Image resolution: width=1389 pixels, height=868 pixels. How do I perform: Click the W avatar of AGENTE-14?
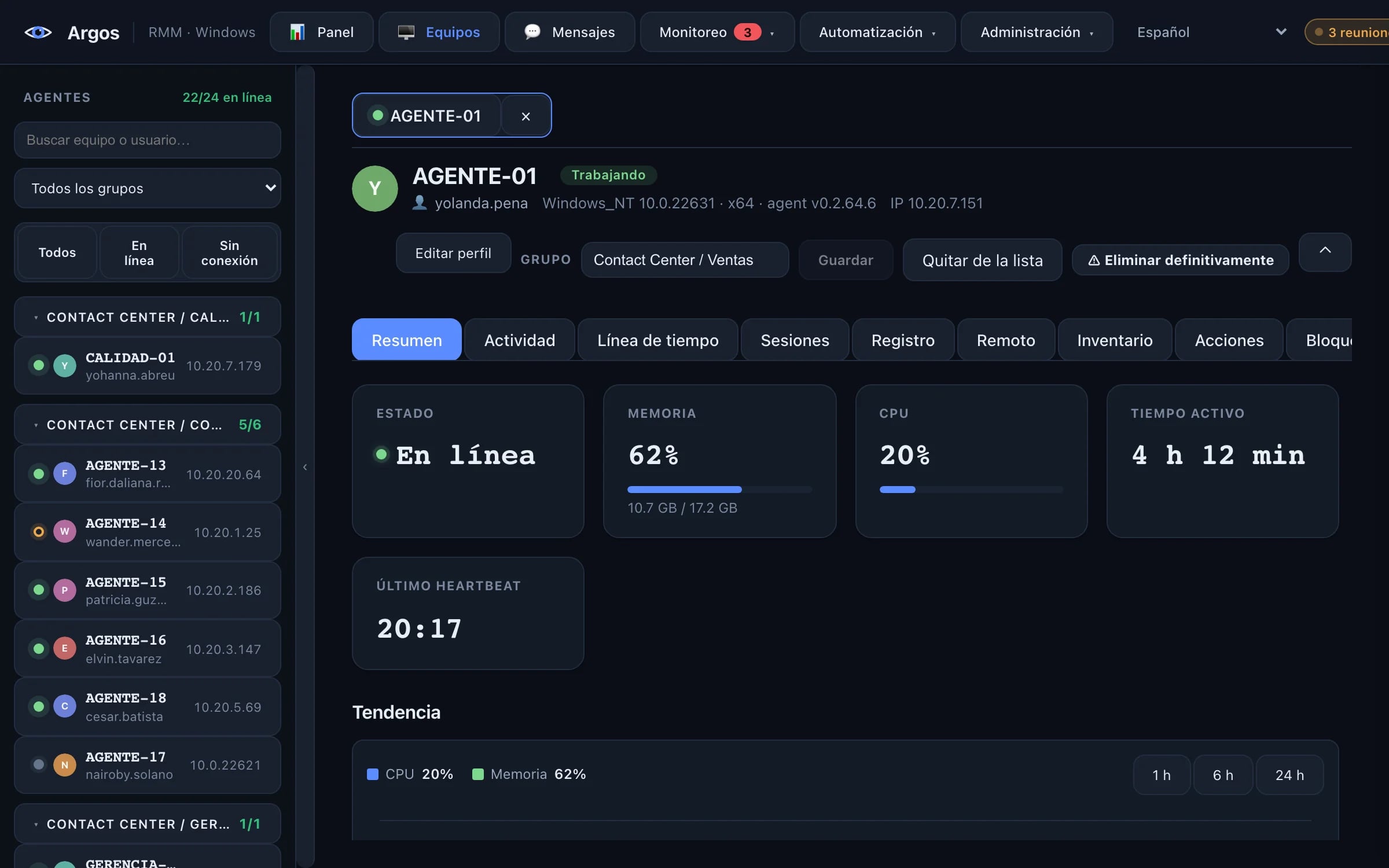pyautogui.click(x=65, y=531)
